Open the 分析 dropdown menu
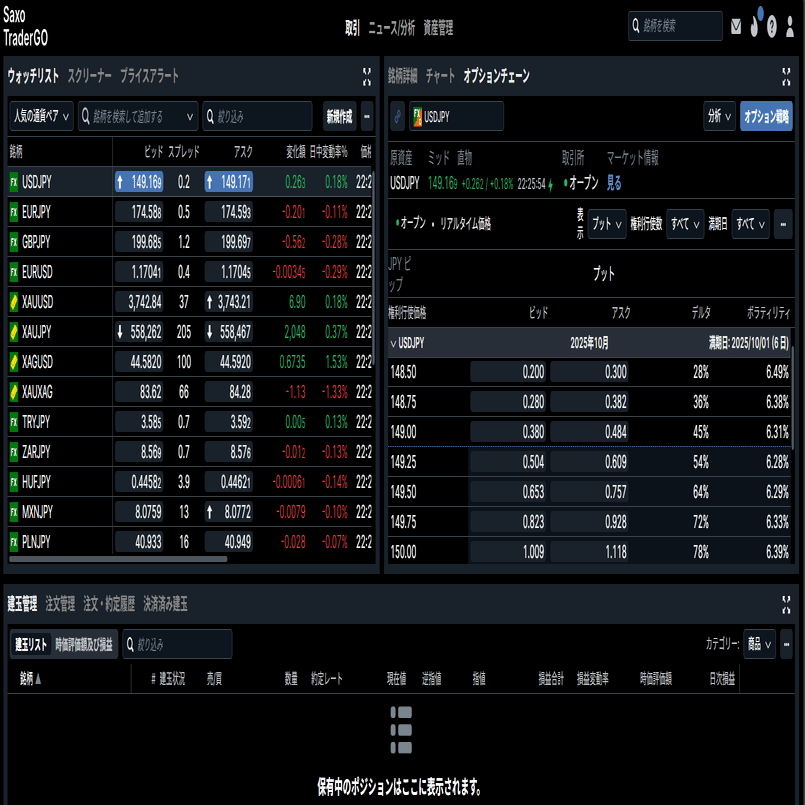 click(x=719, y=116)
